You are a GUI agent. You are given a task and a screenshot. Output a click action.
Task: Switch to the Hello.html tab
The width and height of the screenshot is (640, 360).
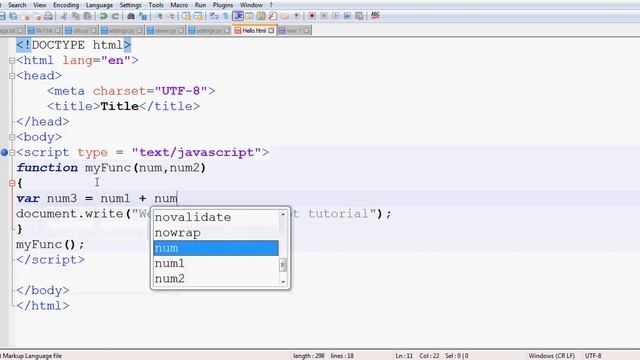255,30
